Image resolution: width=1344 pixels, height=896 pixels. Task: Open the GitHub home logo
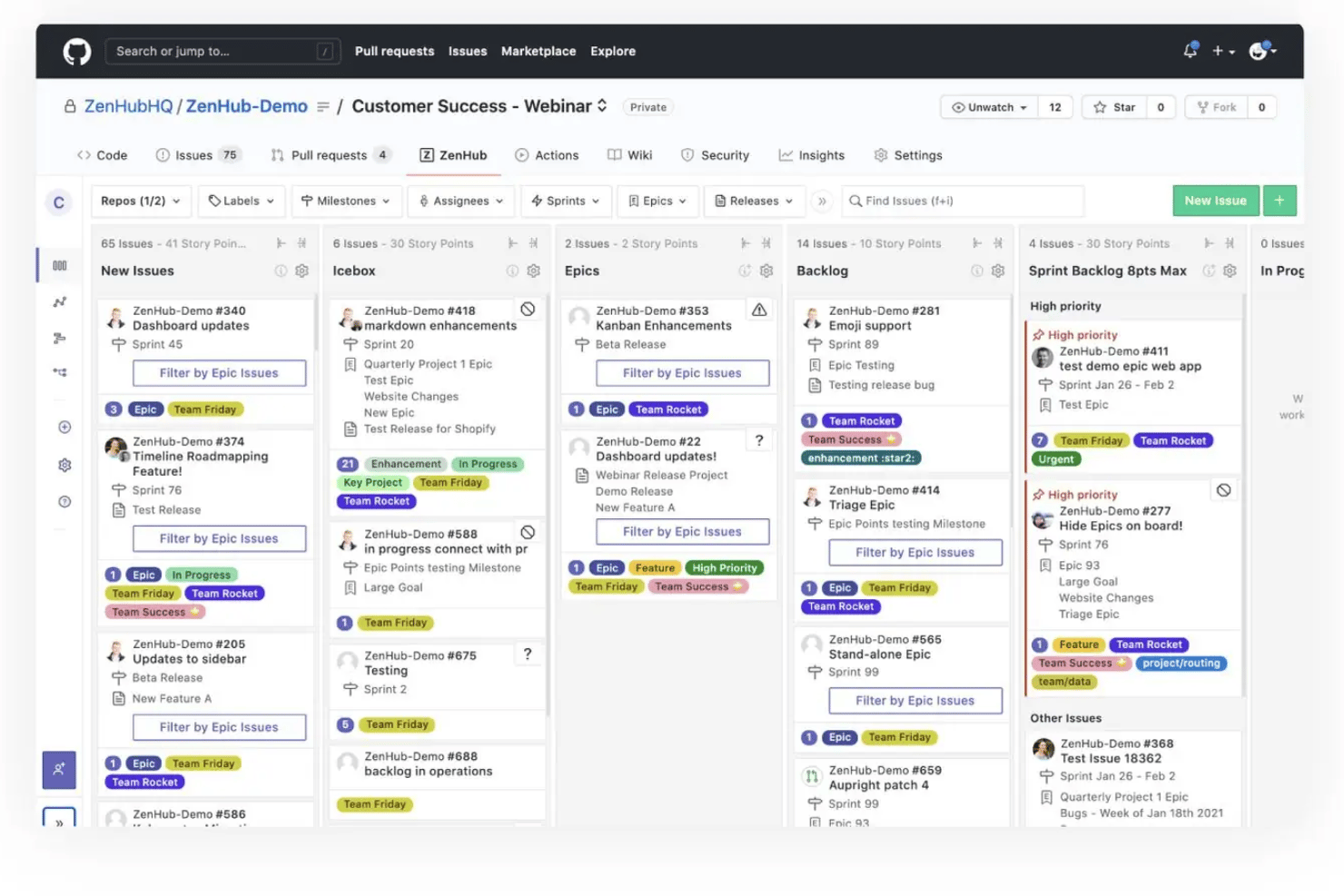77,52
